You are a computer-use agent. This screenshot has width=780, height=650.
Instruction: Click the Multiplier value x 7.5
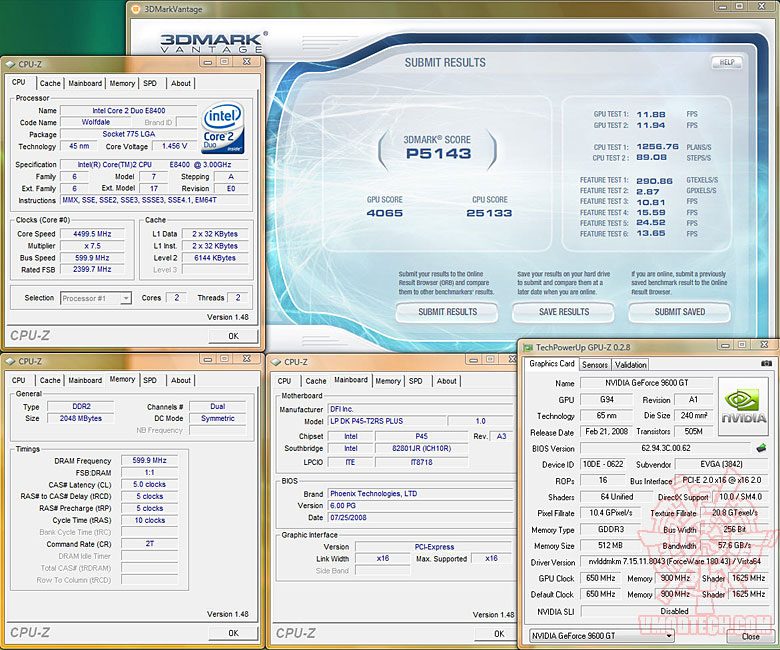pos(92,246)
